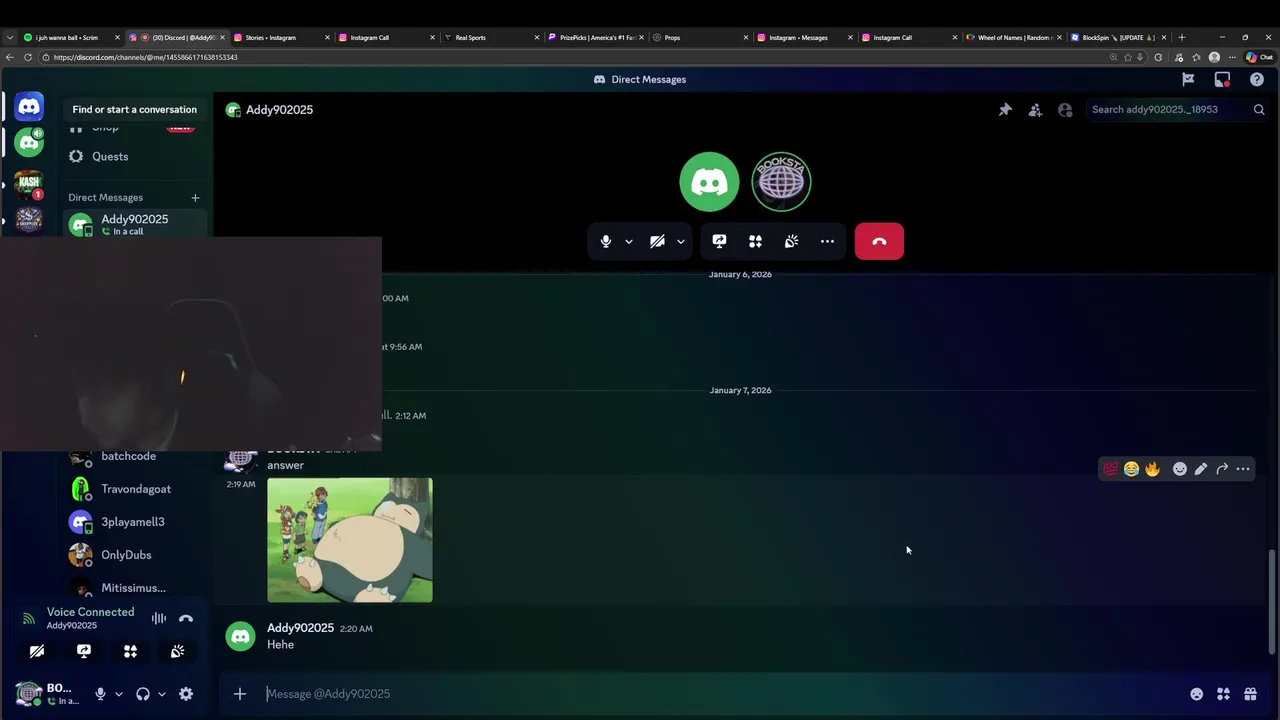The width and height of the screenshot is (1280, 720).
Task: Open apps launcher in message bar
Action: click(1223, 694)
